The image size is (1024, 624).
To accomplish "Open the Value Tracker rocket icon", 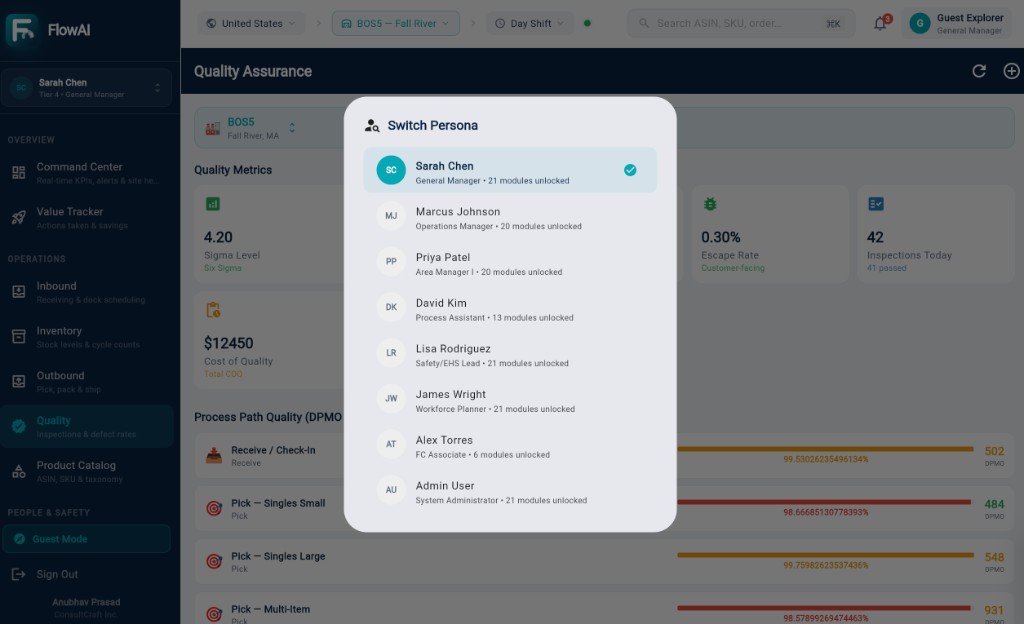I will pyautogui.click(x=18, y=217).
